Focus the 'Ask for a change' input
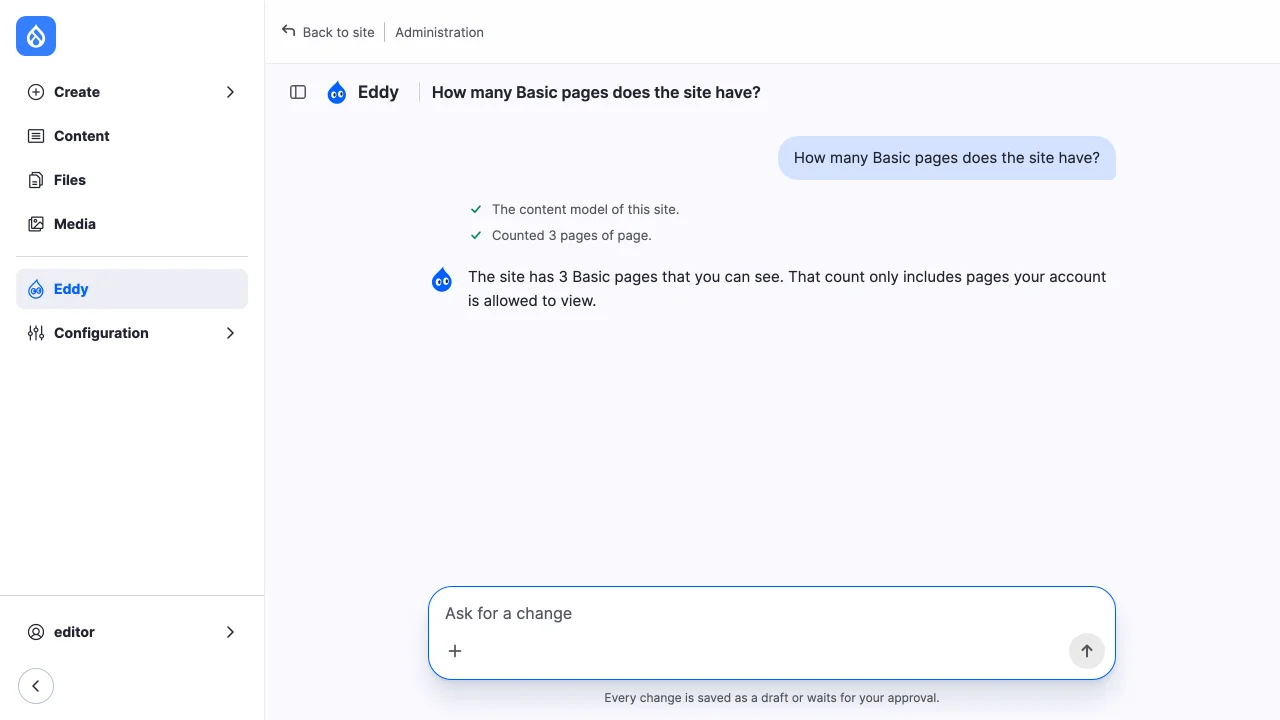The width and height of the screenshot is (1280, 720). pos(772,613)
